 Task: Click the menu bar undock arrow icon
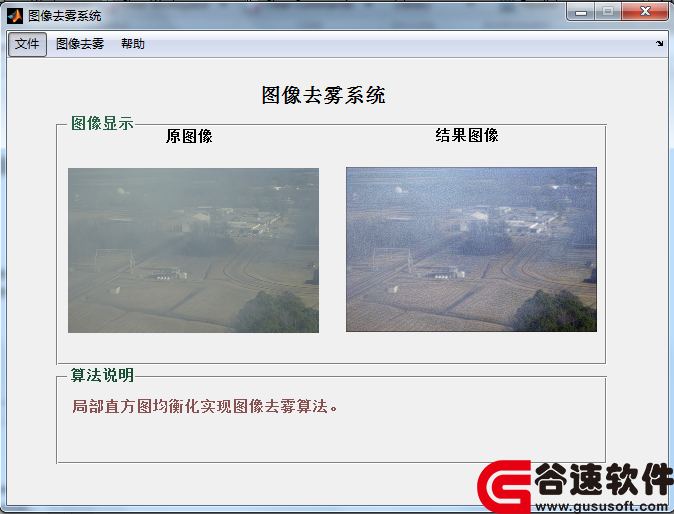tap(659, 43)
